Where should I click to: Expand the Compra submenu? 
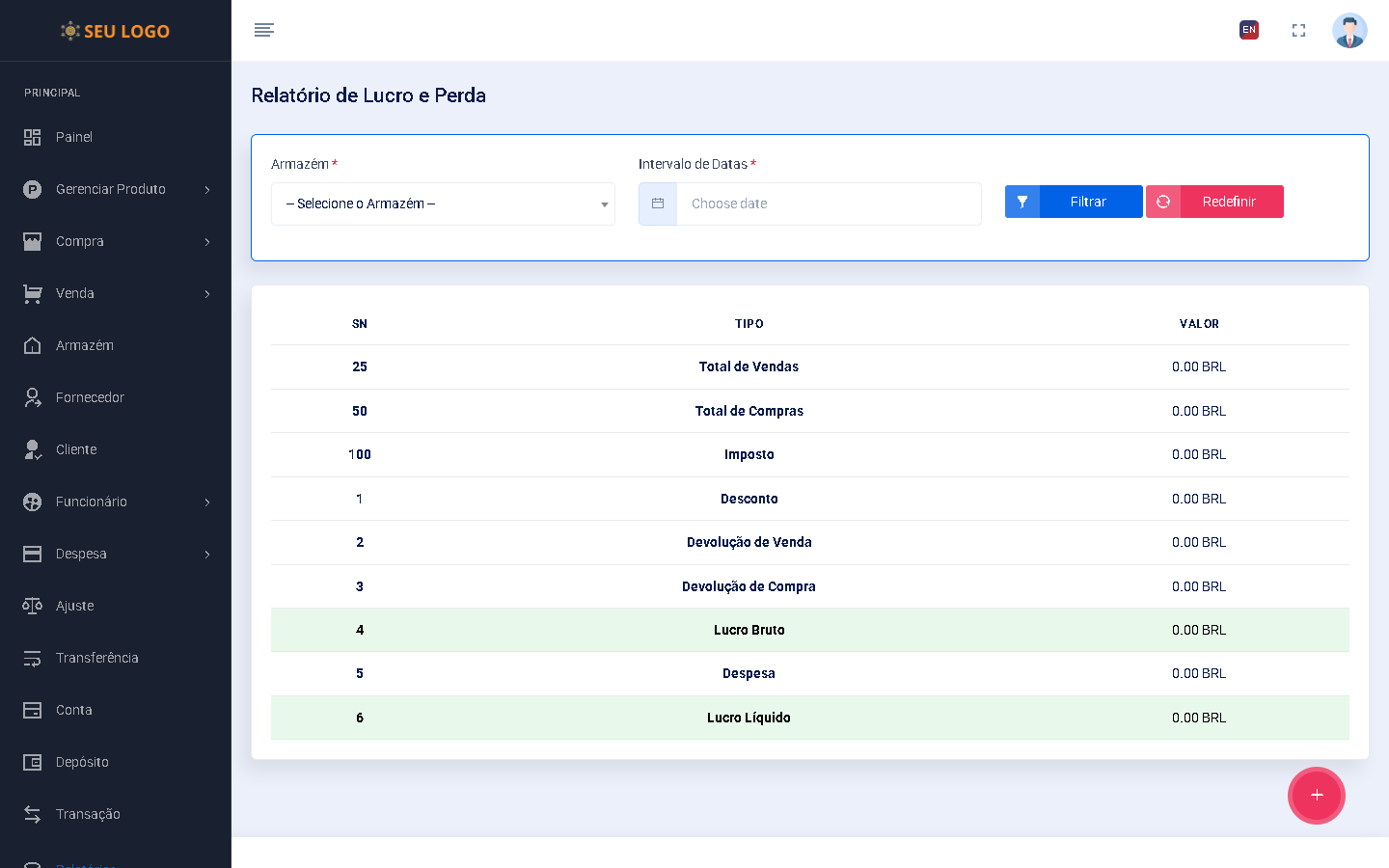point(116,241)
